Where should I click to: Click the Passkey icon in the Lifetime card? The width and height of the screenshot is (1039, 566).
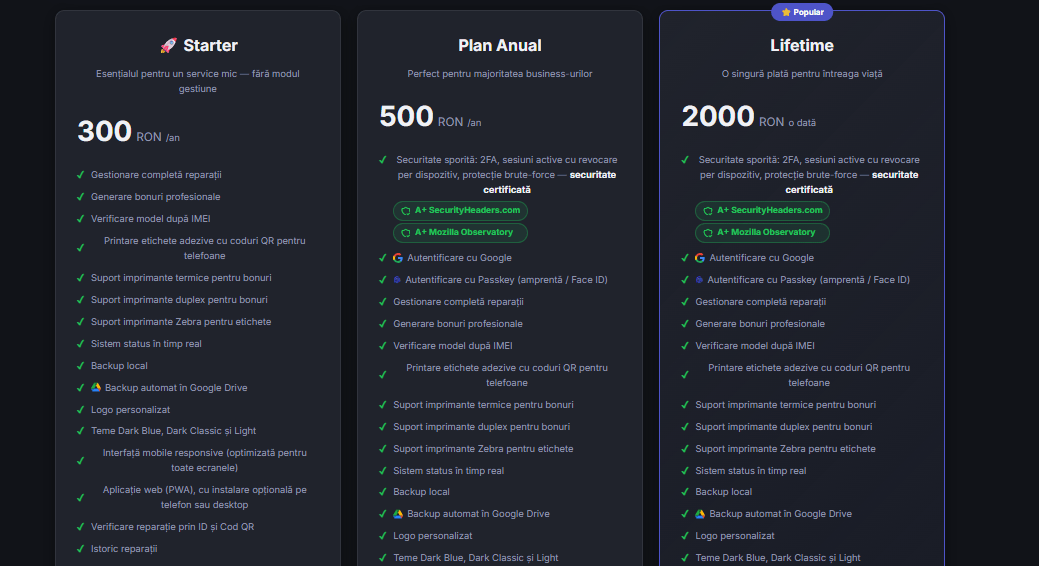699,280
